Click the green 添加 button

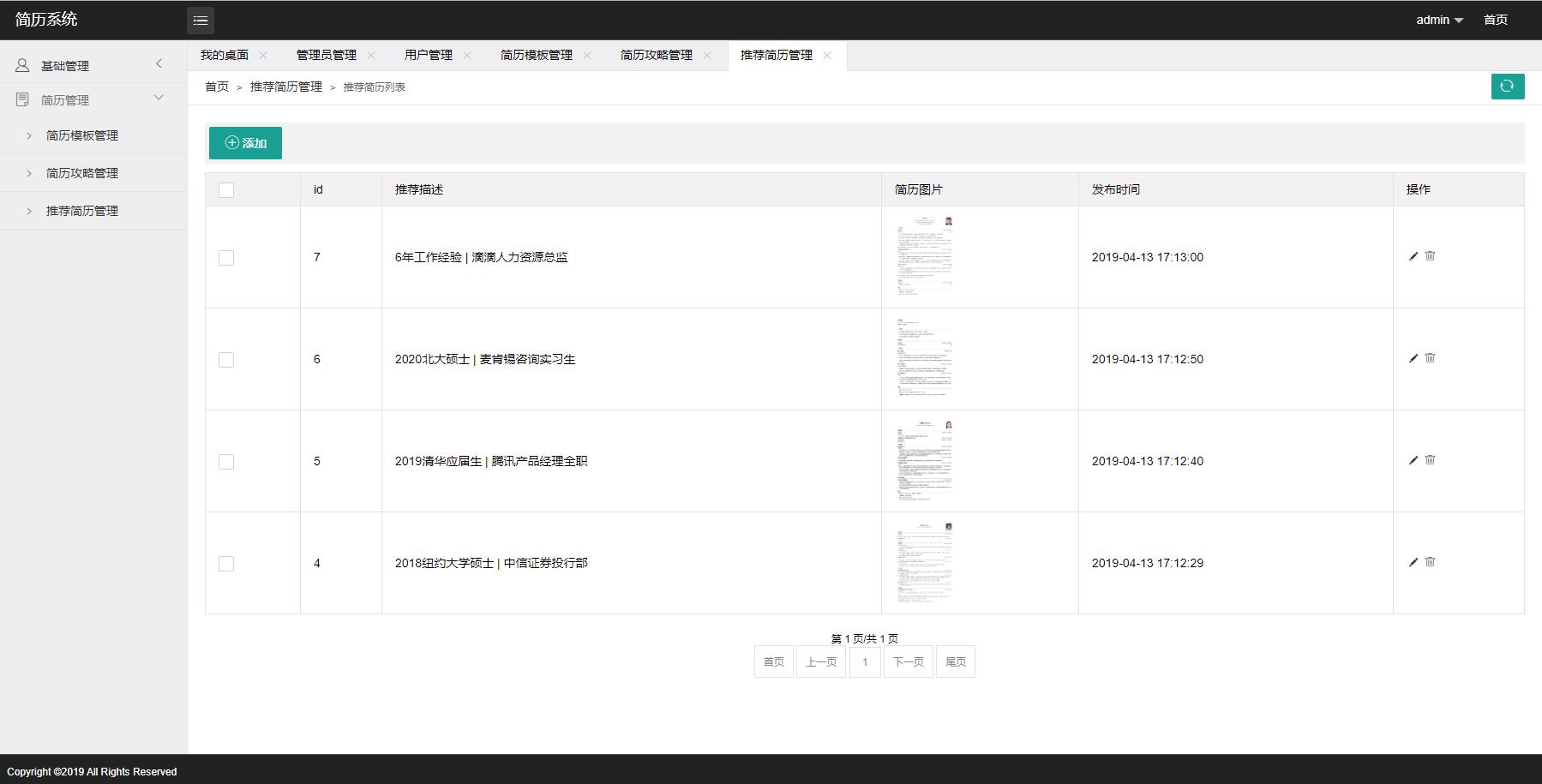245,143
